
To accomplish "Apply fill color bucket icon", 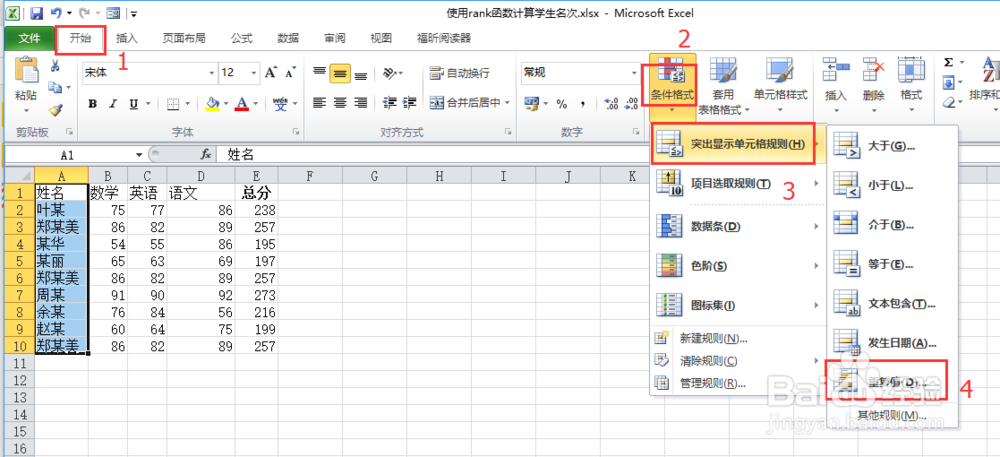I will [213, 103].
